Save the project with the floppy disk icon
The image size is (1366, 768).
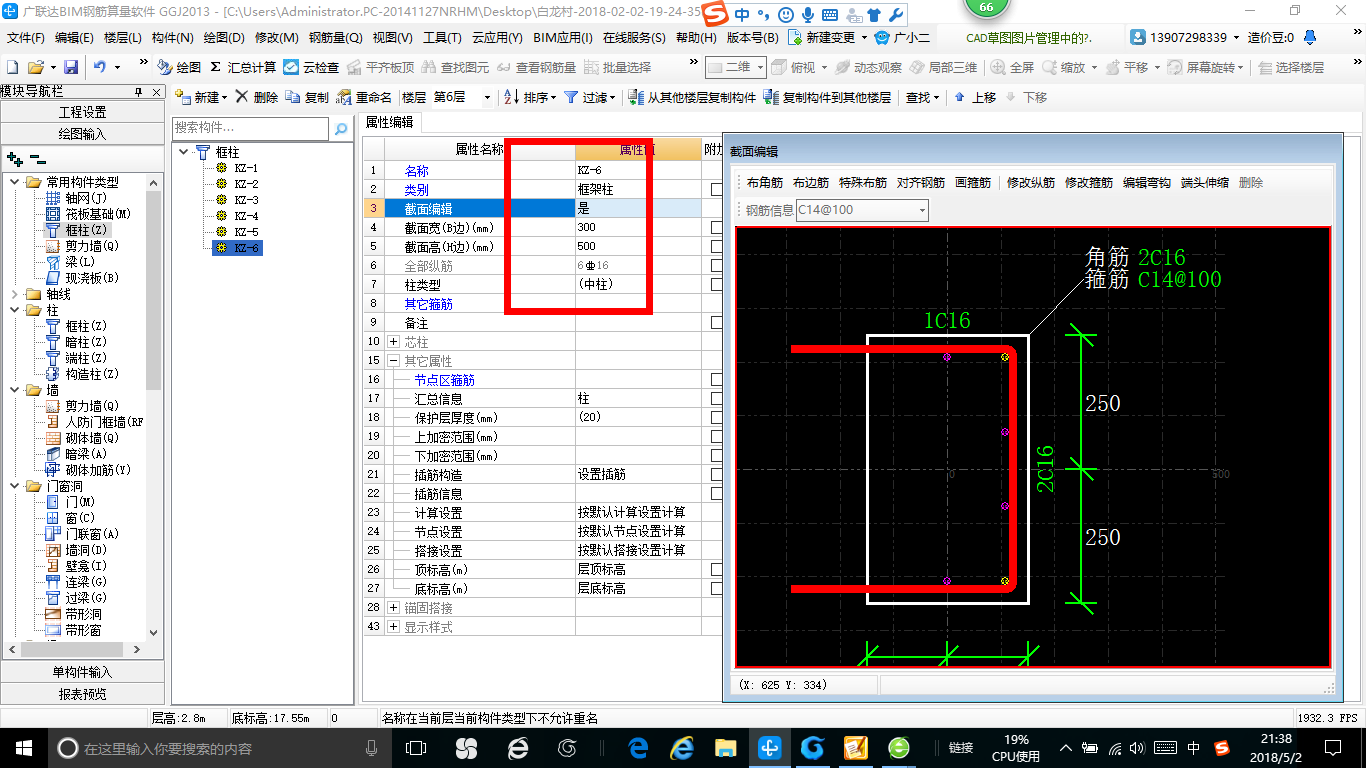pos(71,67)
